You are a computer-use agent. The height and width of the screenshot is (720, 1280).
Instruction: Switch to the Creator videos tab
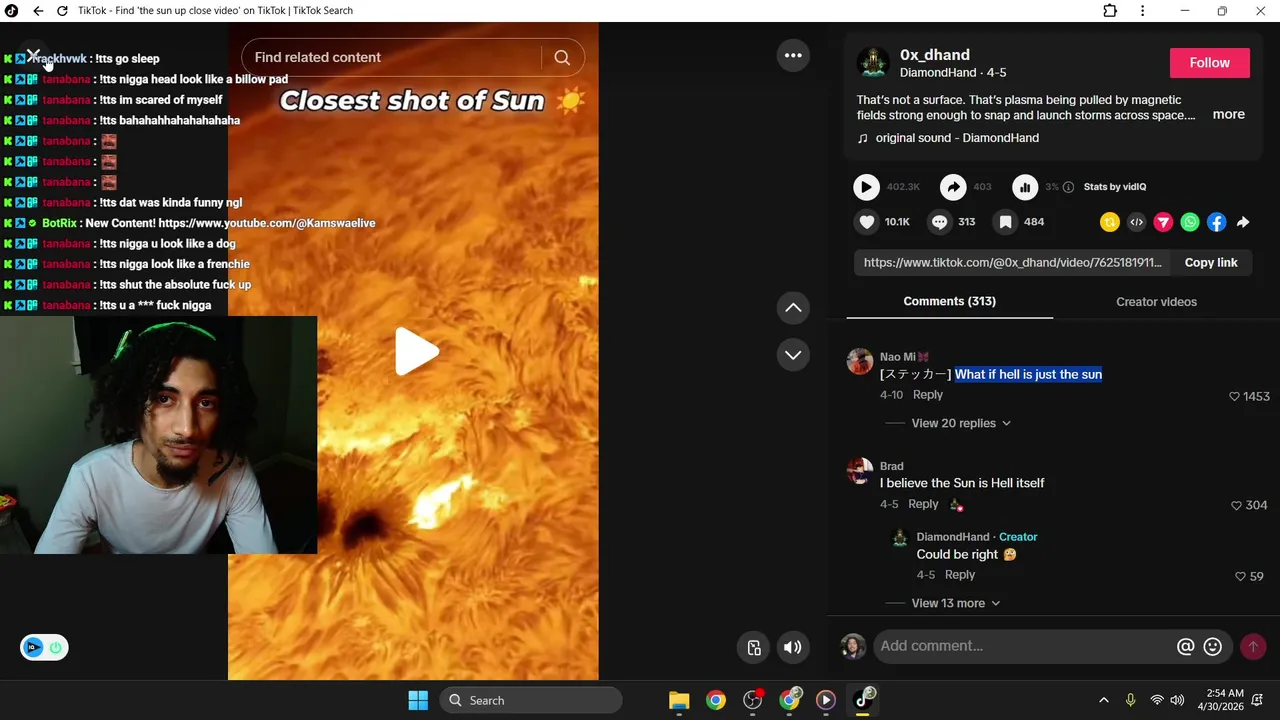tap(1156, 302)
